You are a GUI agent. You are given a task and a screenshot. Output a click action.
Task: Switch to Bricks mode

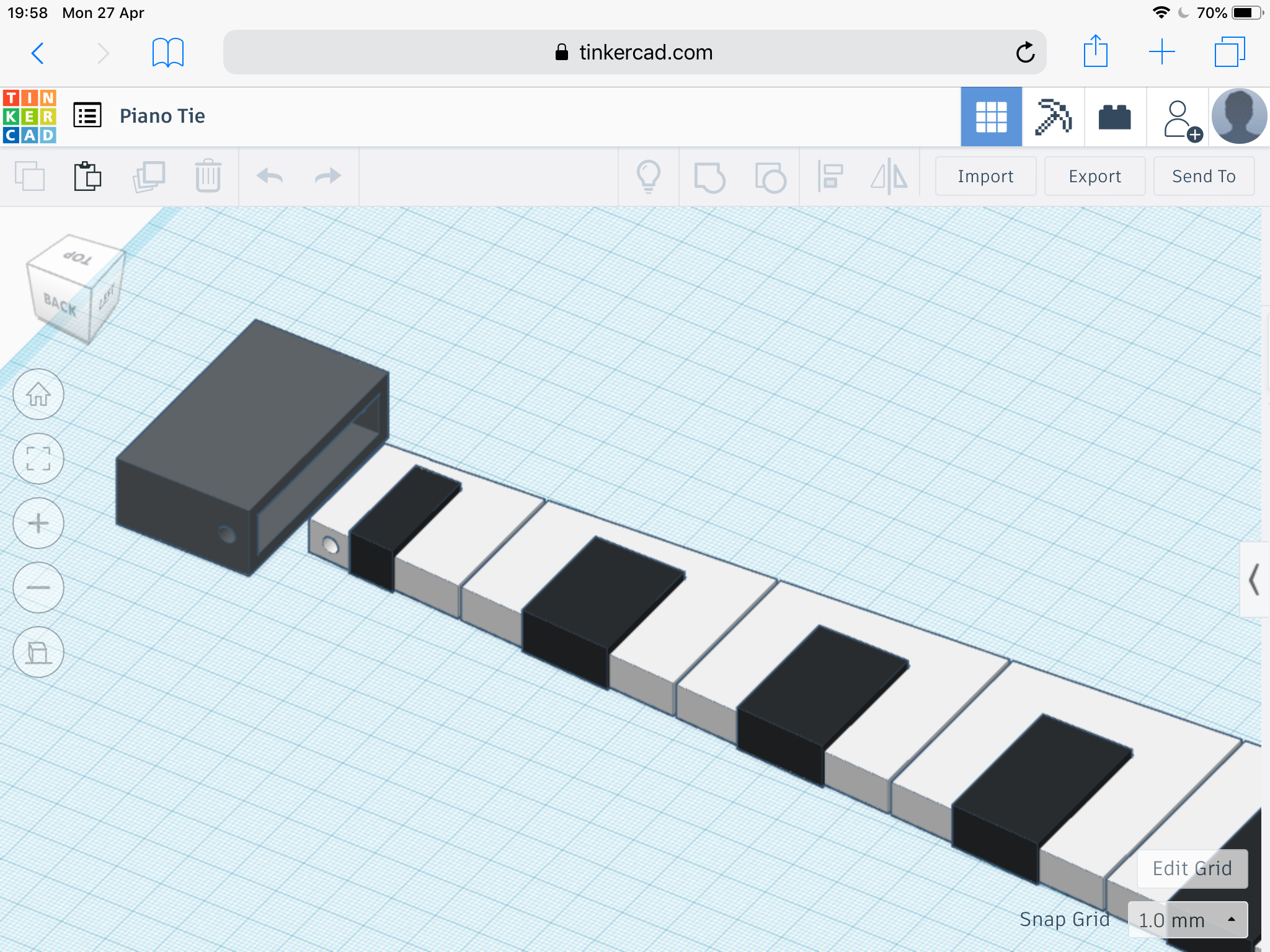[1114, 117]
